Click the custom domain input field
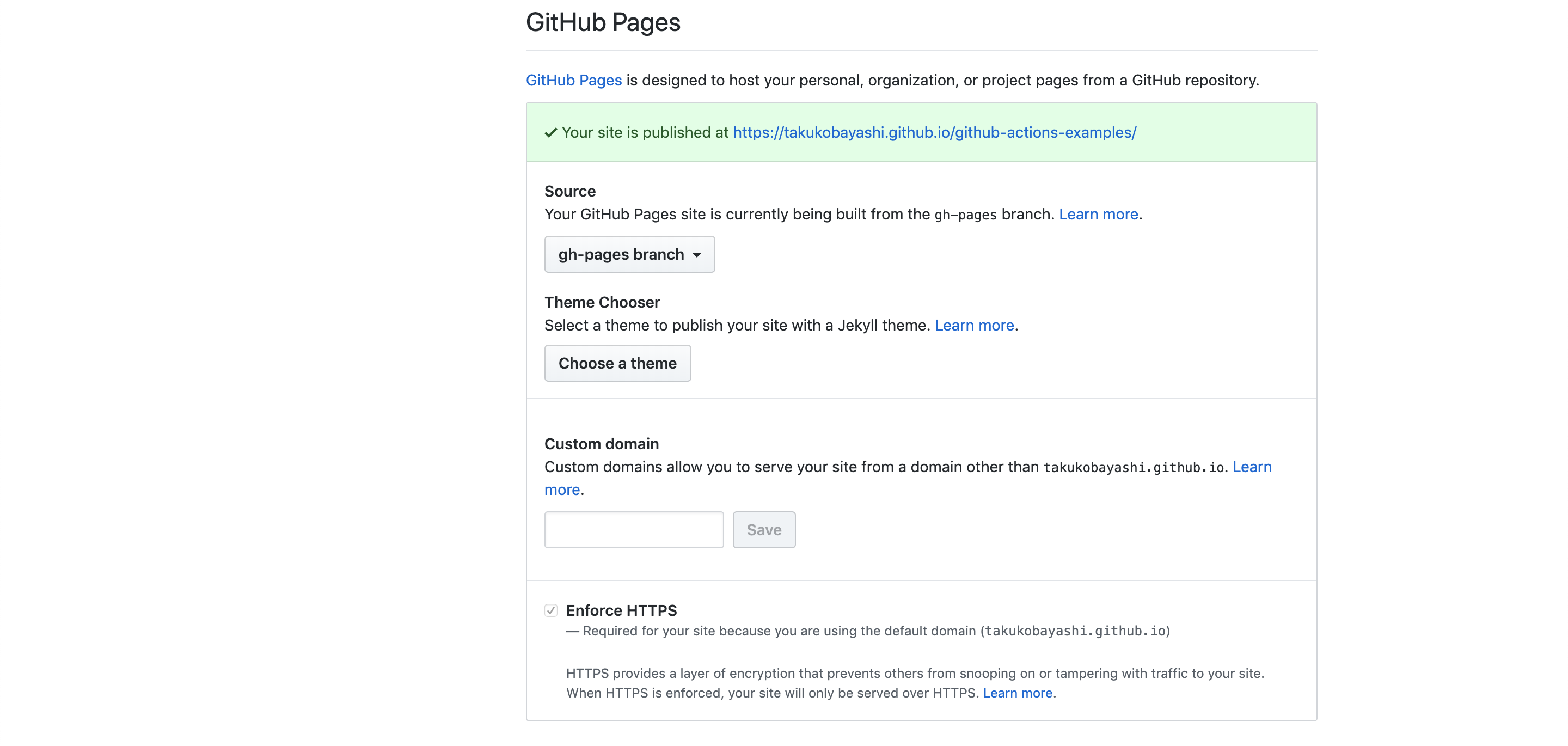The image size is (1568, 746). coord(634,530)
